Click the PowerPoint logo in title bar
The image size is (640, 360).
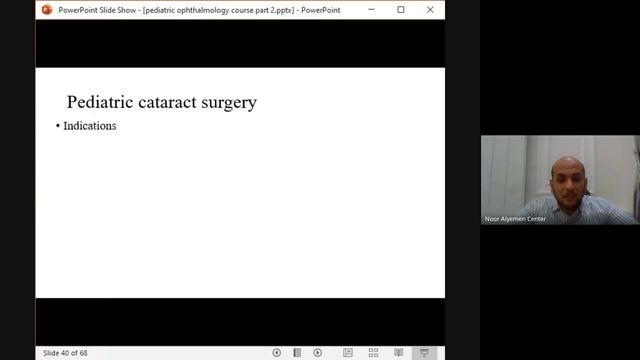click(x=47, y=9)
